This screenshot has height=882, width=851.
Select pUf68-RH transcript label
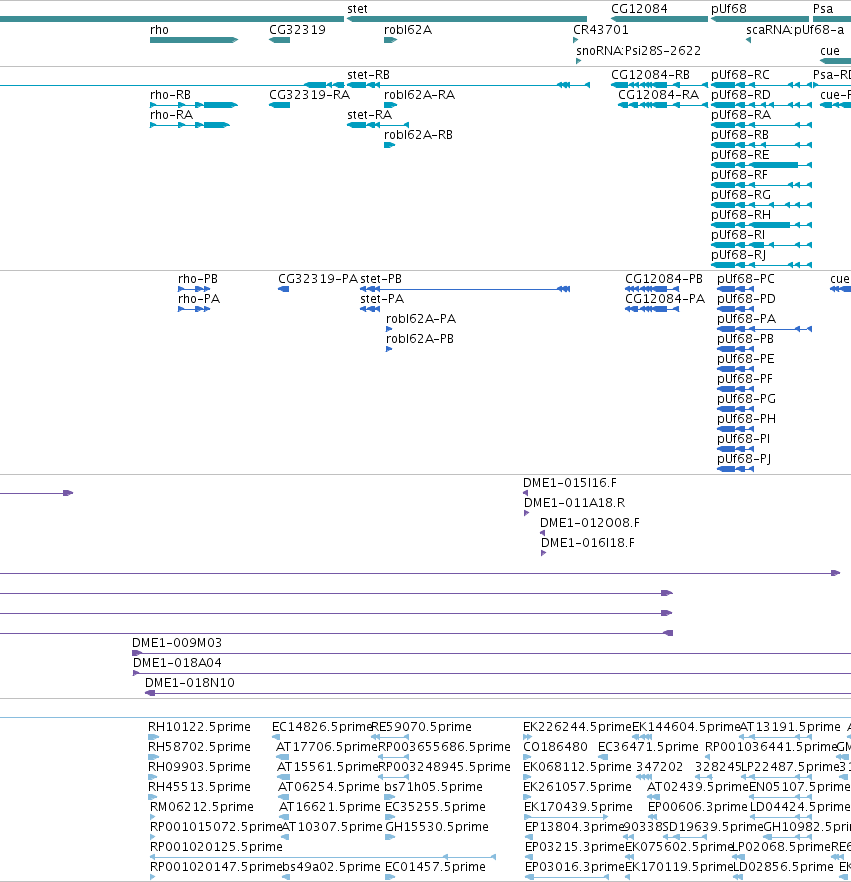[x=741, y=215]
